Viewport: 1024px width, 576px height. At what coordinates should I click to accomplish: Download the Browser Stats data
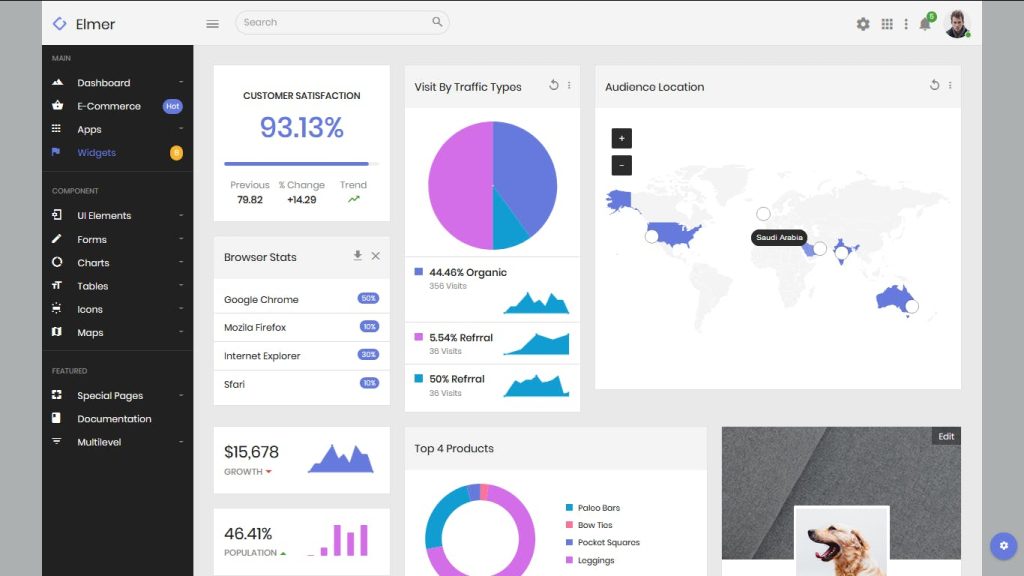coord(357,256)
